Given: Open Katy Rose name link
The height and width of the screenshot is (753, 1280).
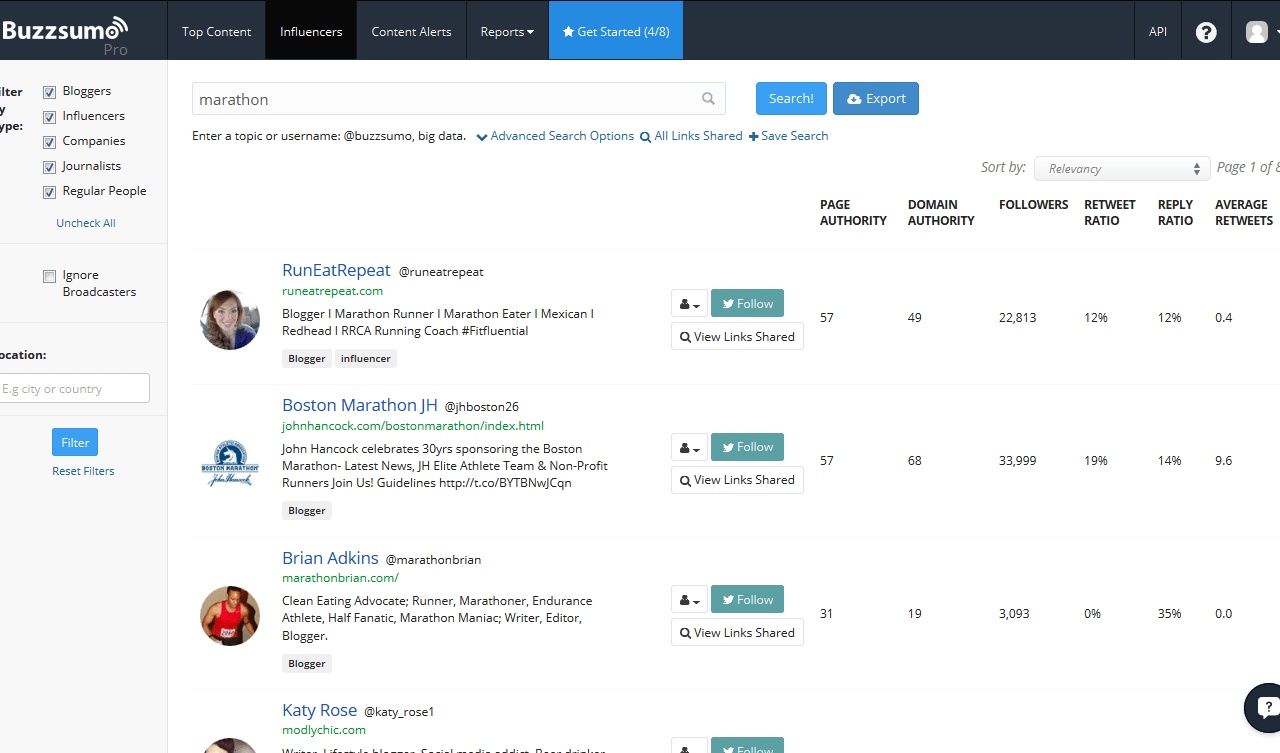Looking at the screenshot, I should (x=319, y=710).
